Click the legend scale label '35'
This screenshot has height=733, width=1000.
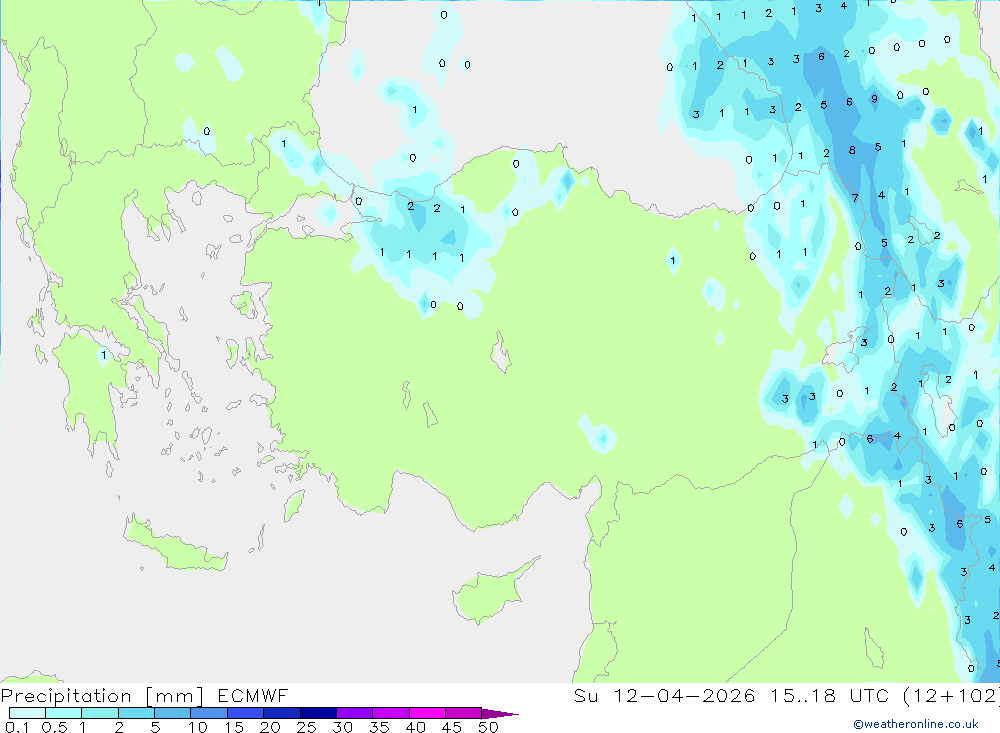point(379,727)
